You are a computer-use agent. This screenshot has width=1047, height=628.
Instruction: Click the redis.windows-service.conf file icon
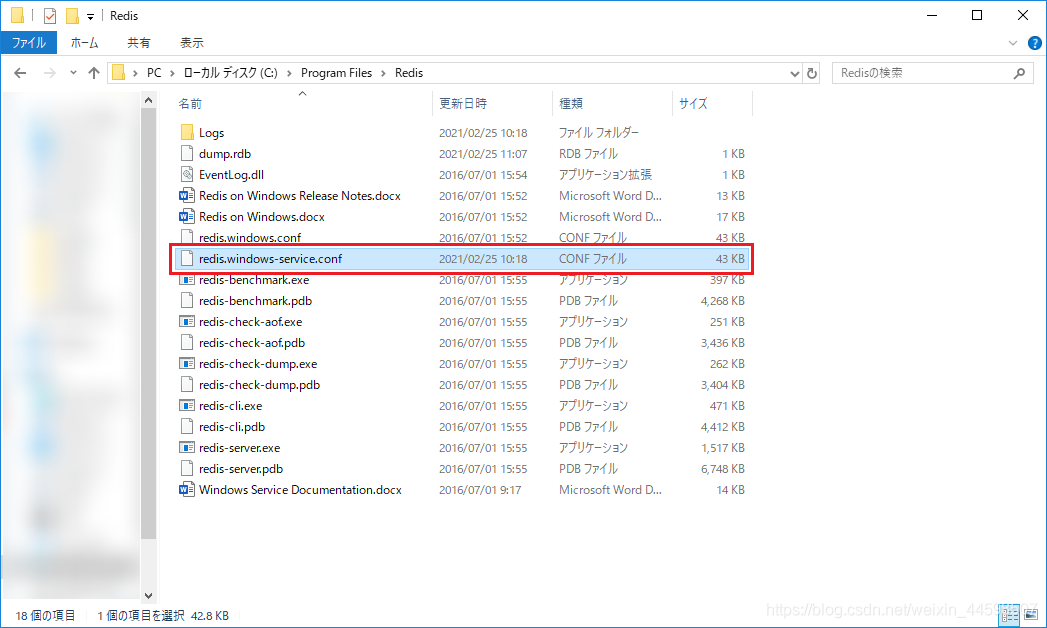click(187, 258)
